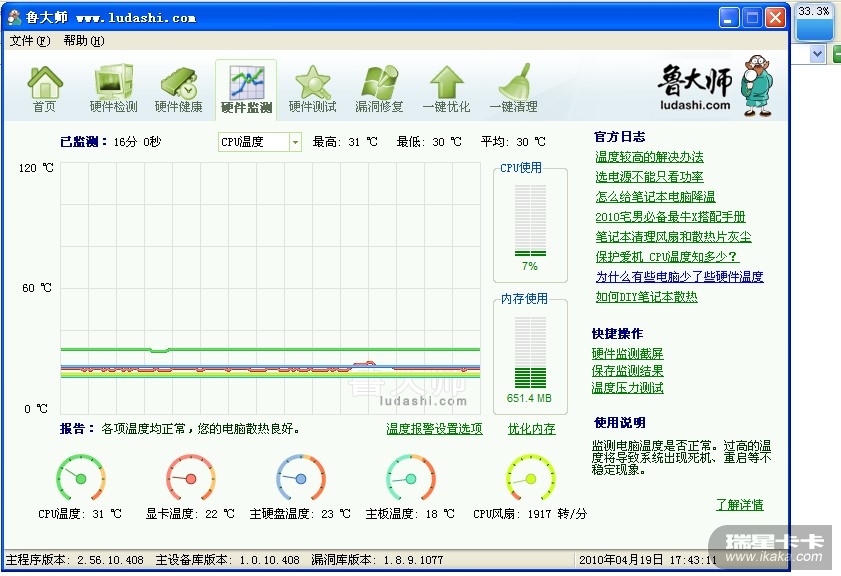Start 温度压力测试 link
The width and height of the screenshot is (841, 576).
coord(627,388)
